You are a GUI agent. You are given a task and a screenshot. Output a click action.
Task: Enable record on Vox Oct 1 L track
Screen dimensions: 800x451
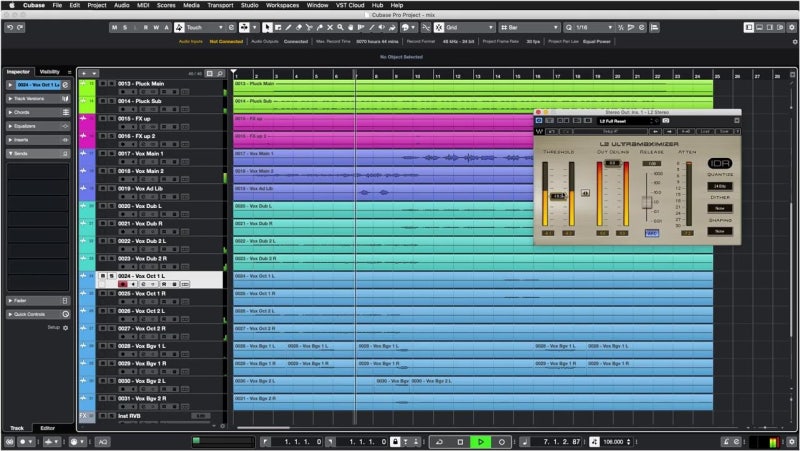click(x=122, y=284)
